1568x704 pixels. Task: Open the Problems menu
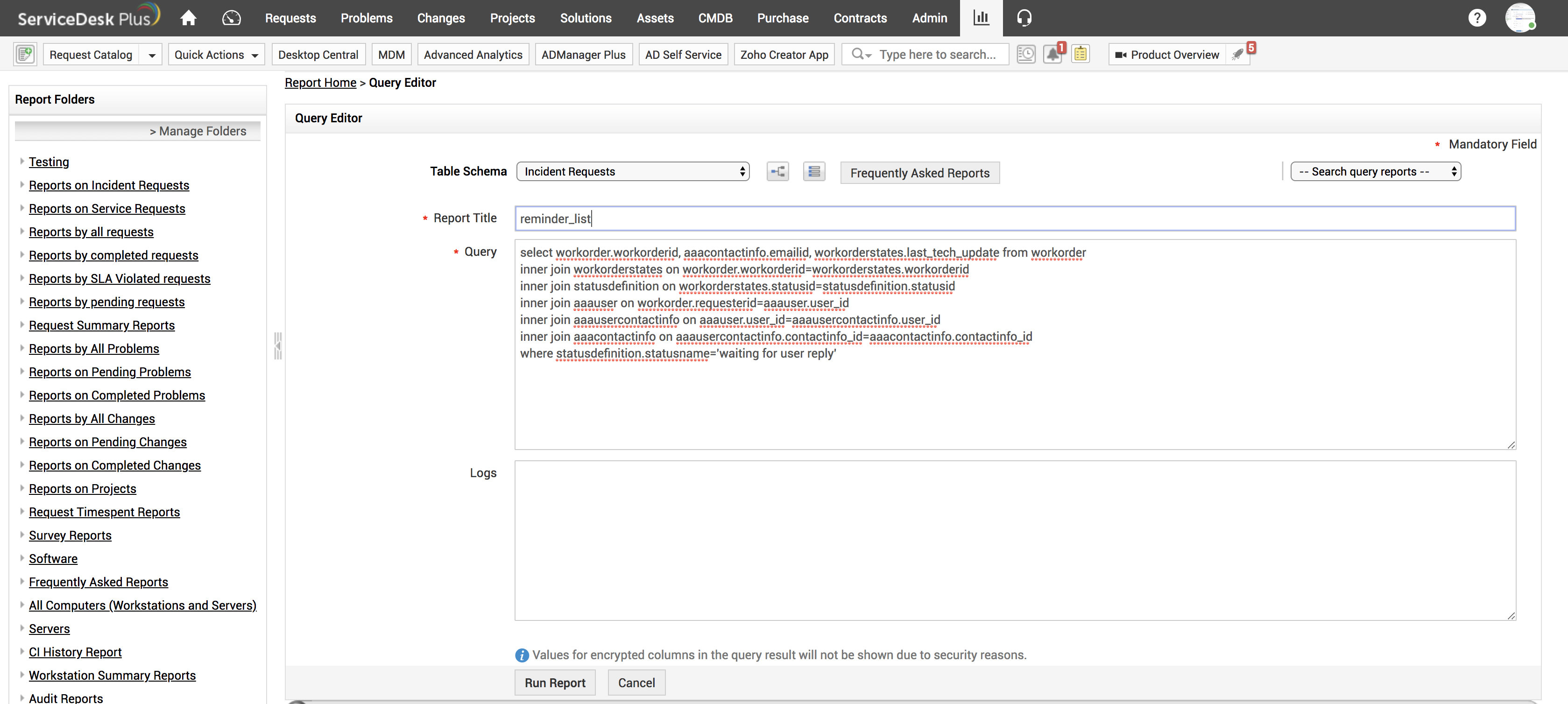coord(367,18)
